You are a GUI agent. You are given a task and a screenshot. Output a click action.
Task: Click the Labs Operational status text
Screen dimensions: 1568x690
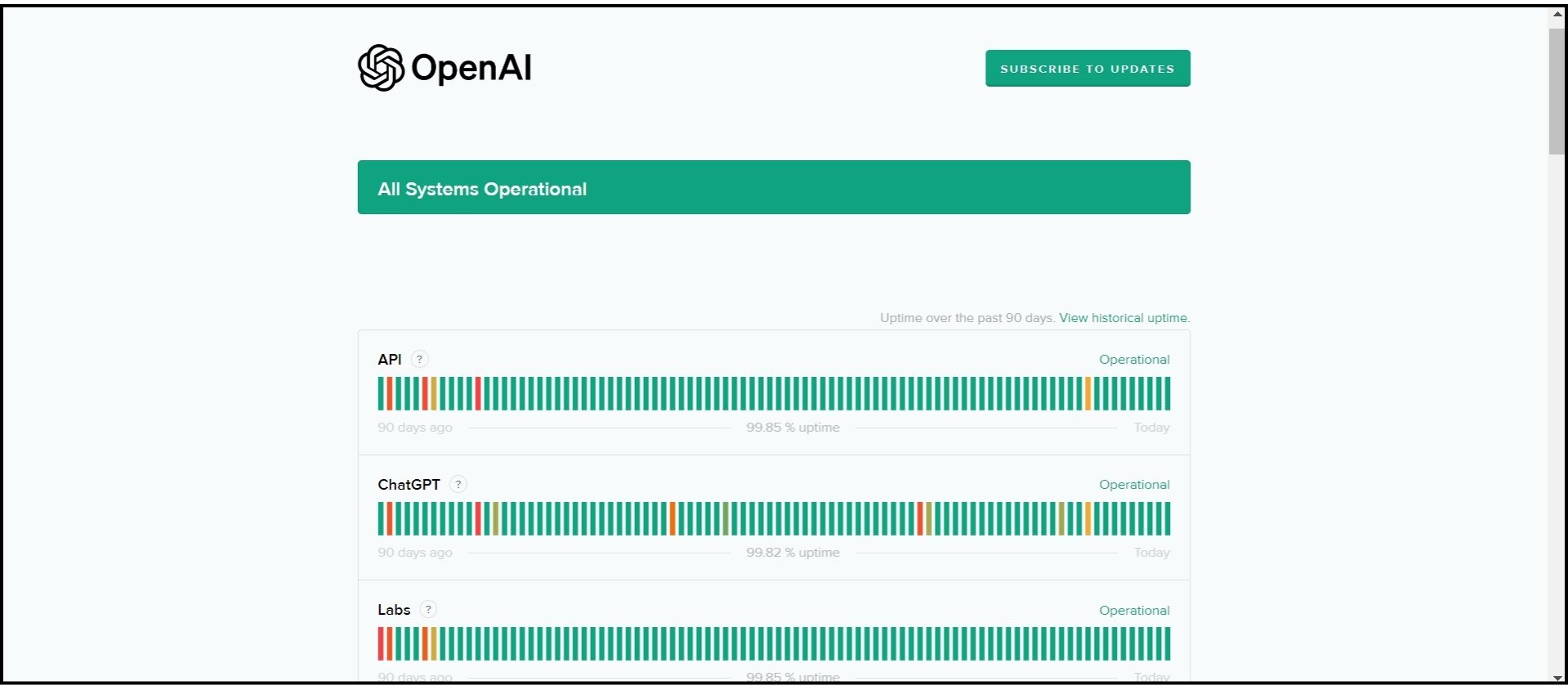tap(1134, 611)
